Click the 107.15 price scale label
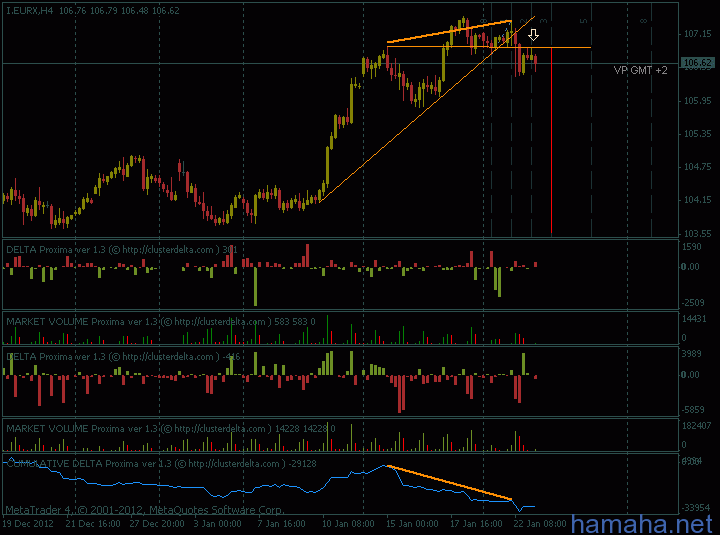This screenshot has width=720, height=535. 697,34
